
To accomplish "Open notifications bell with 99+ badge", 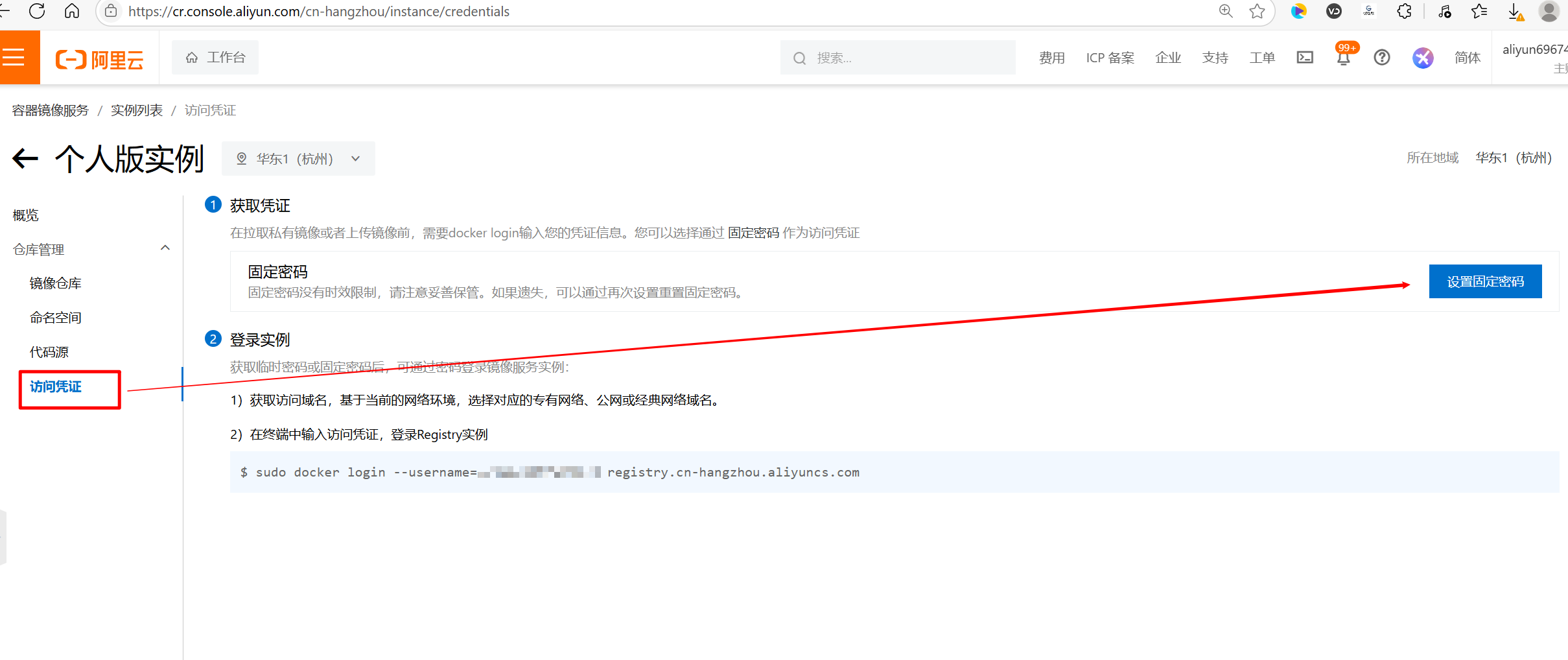I will (1343, 58).
